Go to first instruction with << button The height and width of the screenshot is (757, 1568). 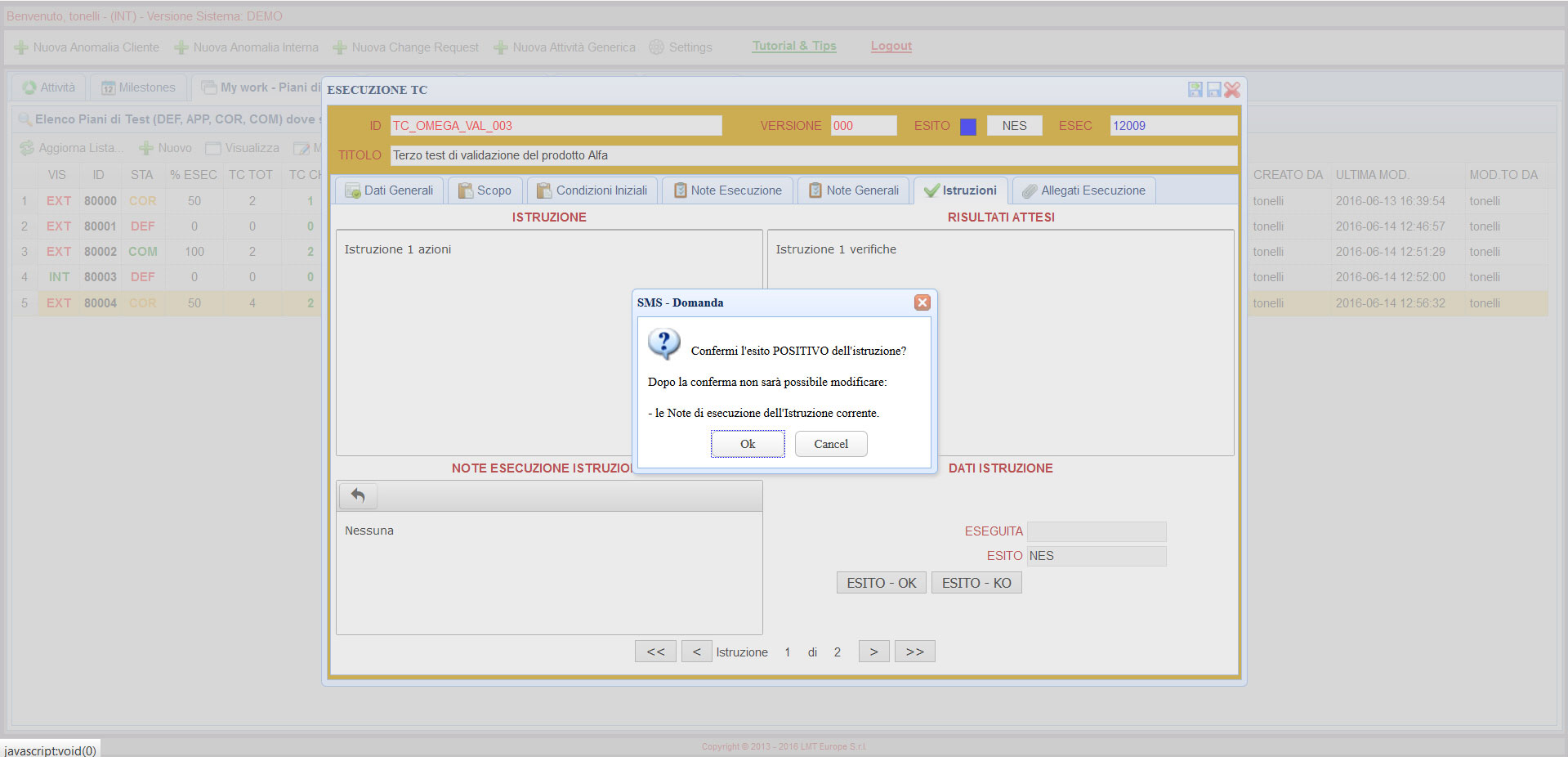[655, 652]
